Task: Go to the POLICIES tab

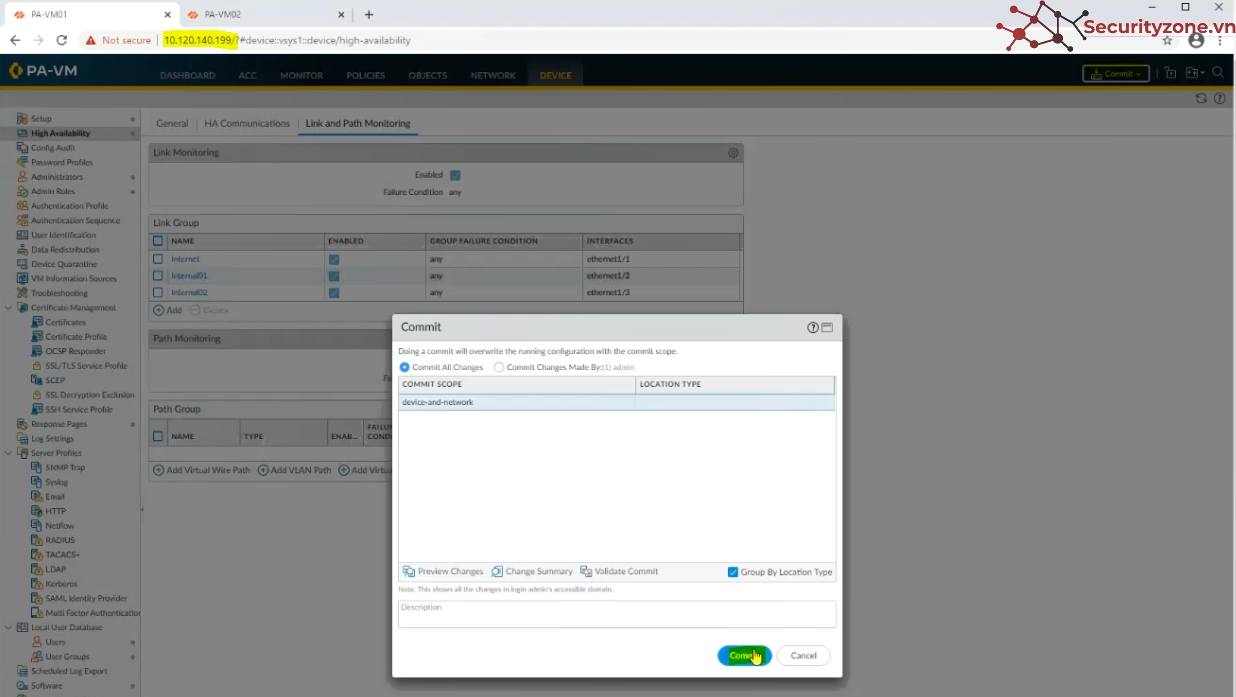Action: tap(366, 76)
